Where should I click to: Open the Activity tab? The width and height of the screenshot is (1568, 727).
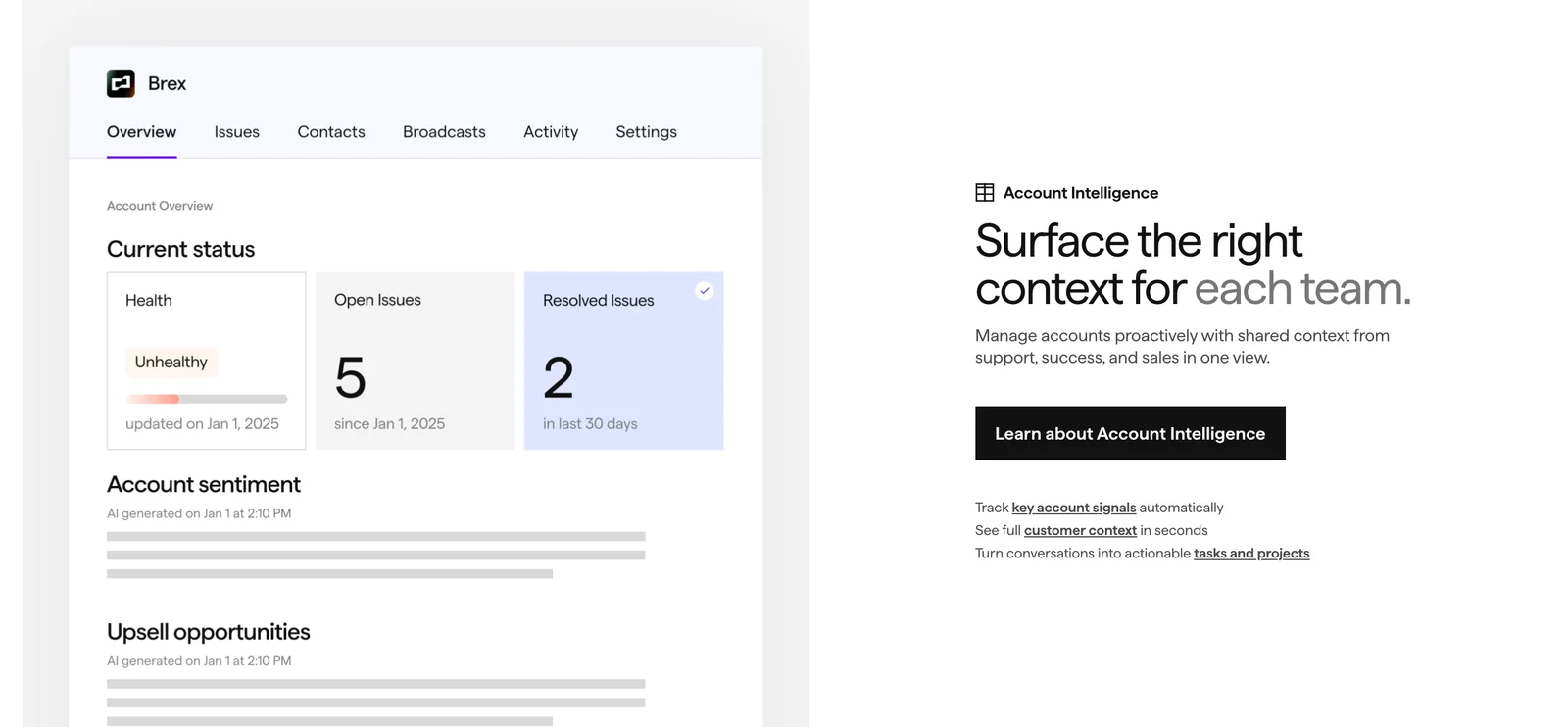pyautogui.click(x=551, y=132)
